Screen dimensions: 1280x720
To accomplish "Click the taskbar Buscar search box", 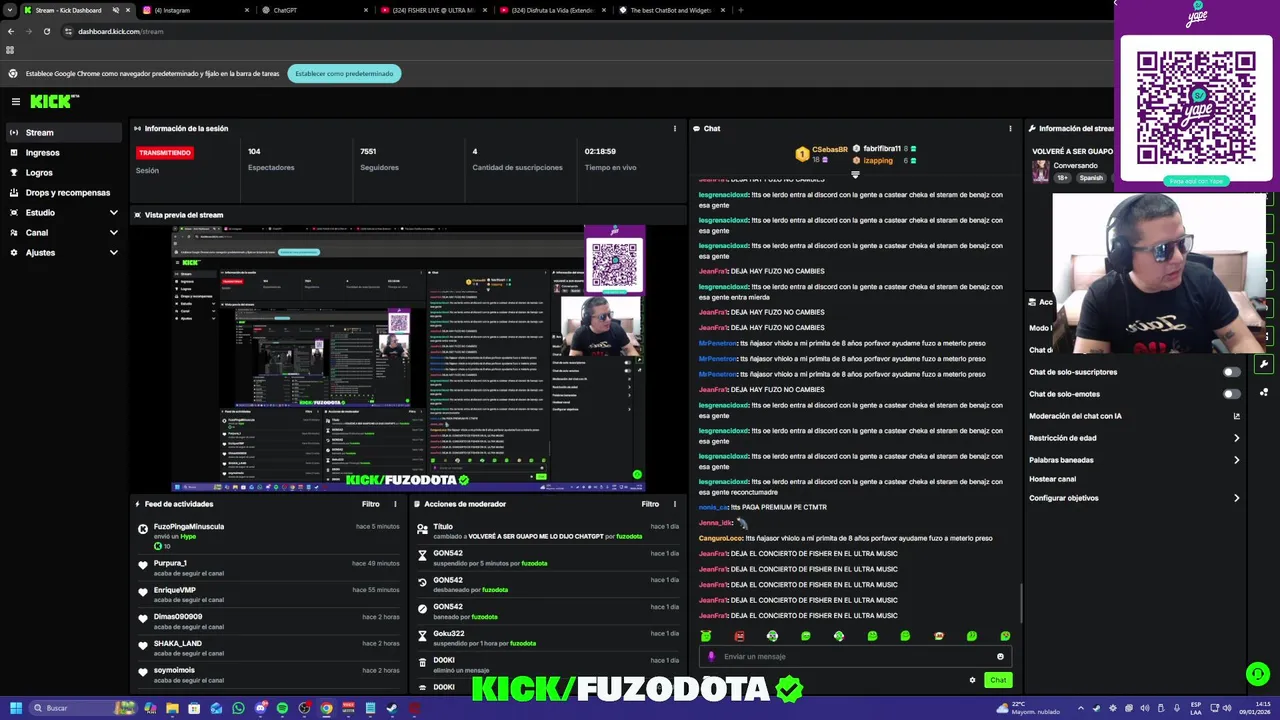I will pos(83,708).
